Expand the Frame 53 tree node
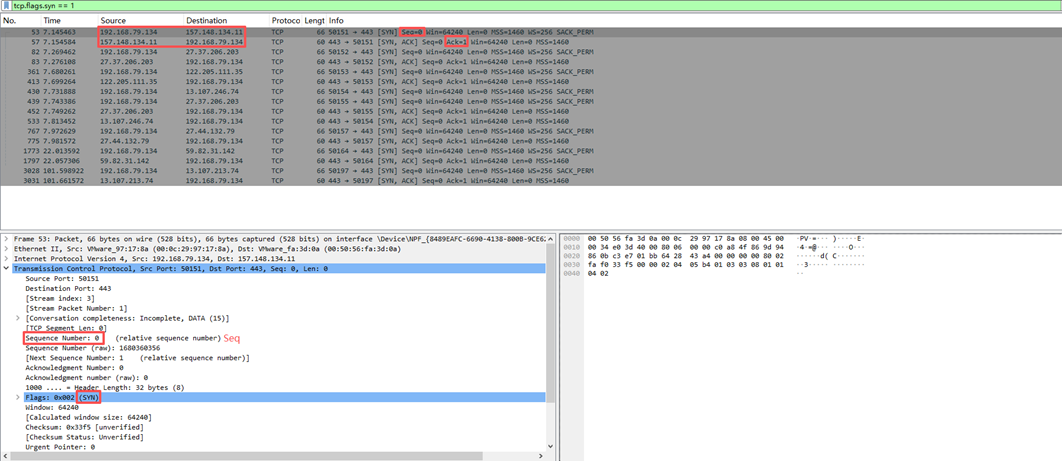 click(x=6, y=239)
